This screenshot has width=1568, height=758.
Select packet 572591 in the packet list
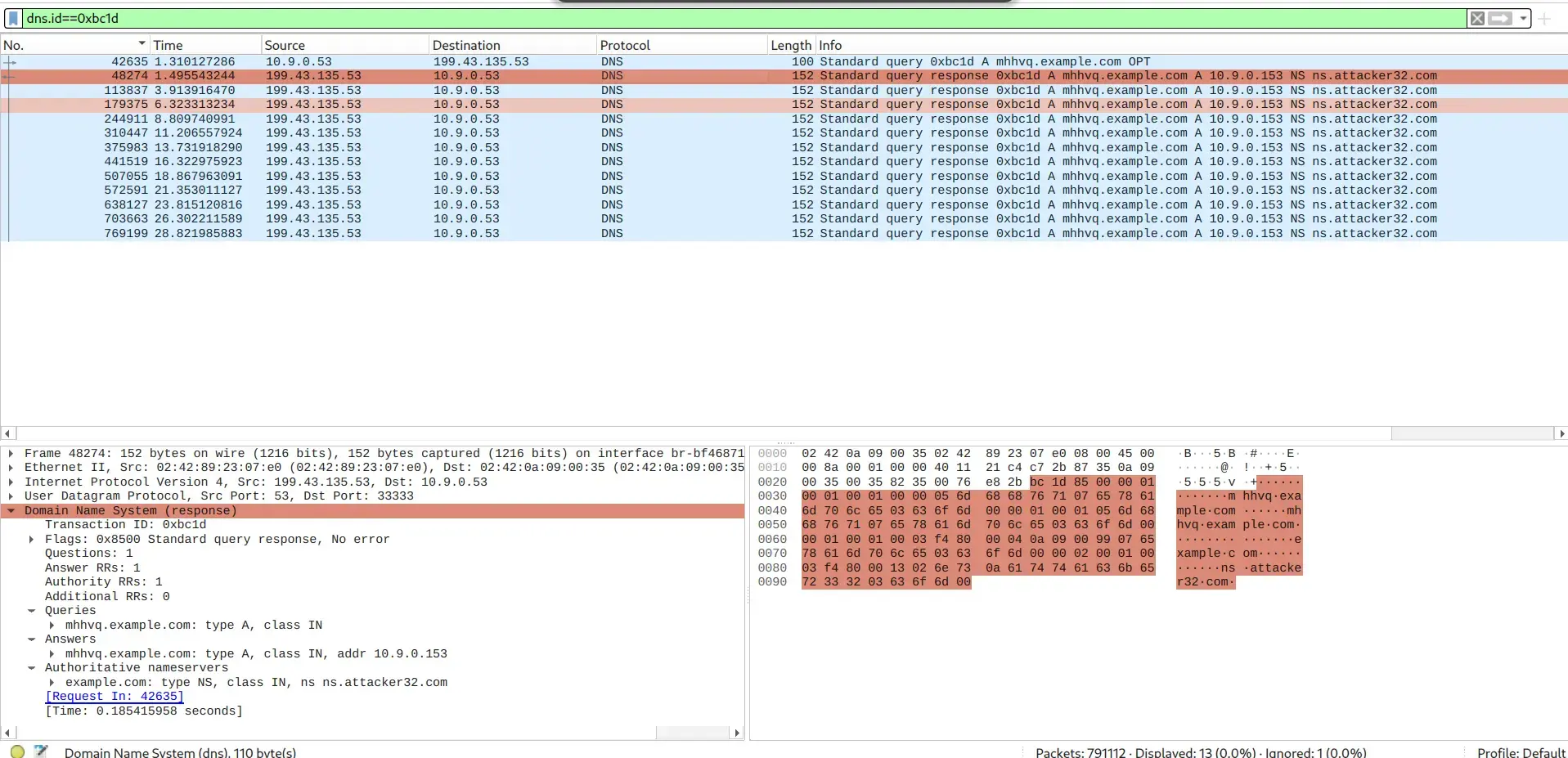click(x=784, y=191)
